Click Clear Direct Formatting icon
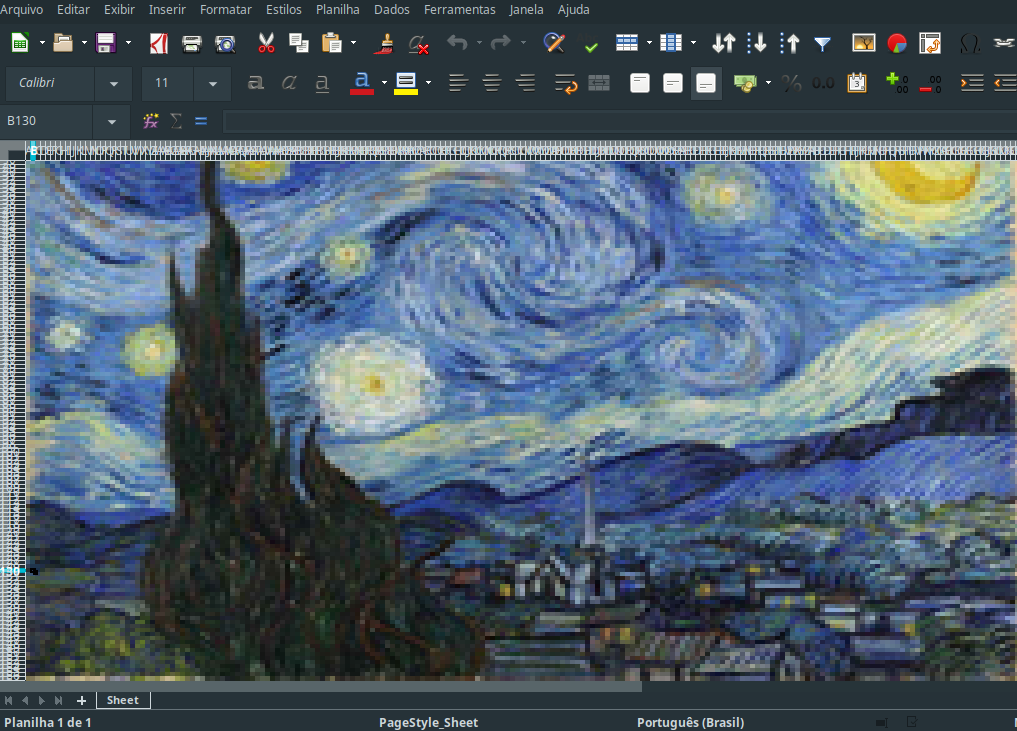This screenshot has height=731, width=1017. coord(418,43)
